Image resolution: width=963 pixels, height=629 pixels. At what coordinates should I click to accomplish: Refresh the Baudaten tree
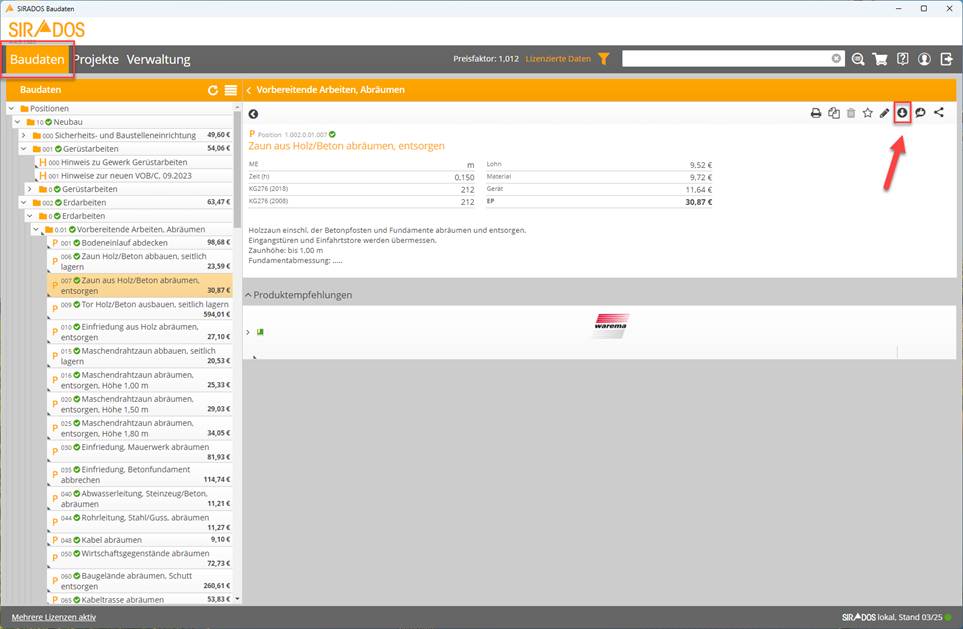point(213,90)
